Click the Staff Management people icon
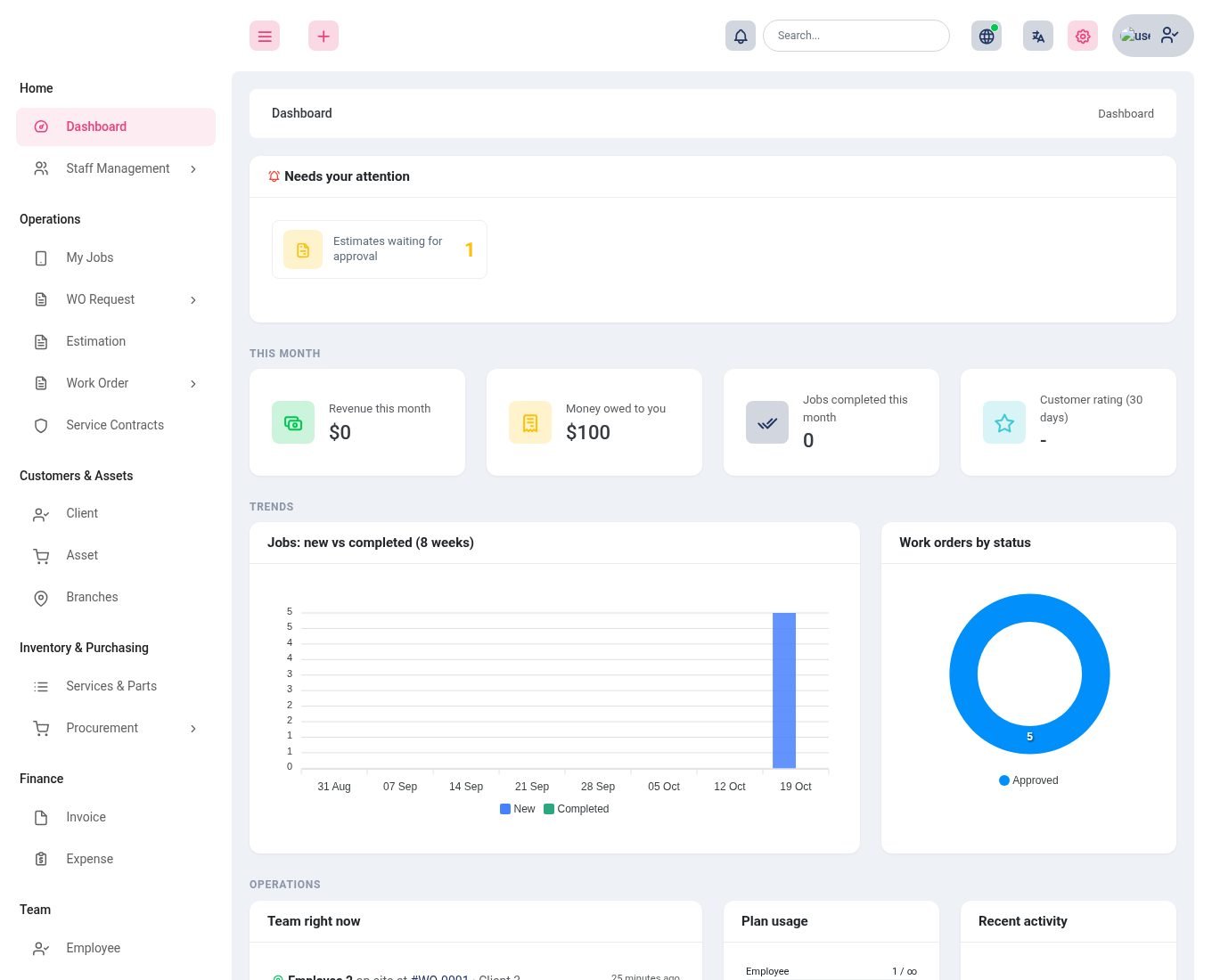Image resolution: width=1212 pixels, height=980 pixels. [x=41, y=168]
